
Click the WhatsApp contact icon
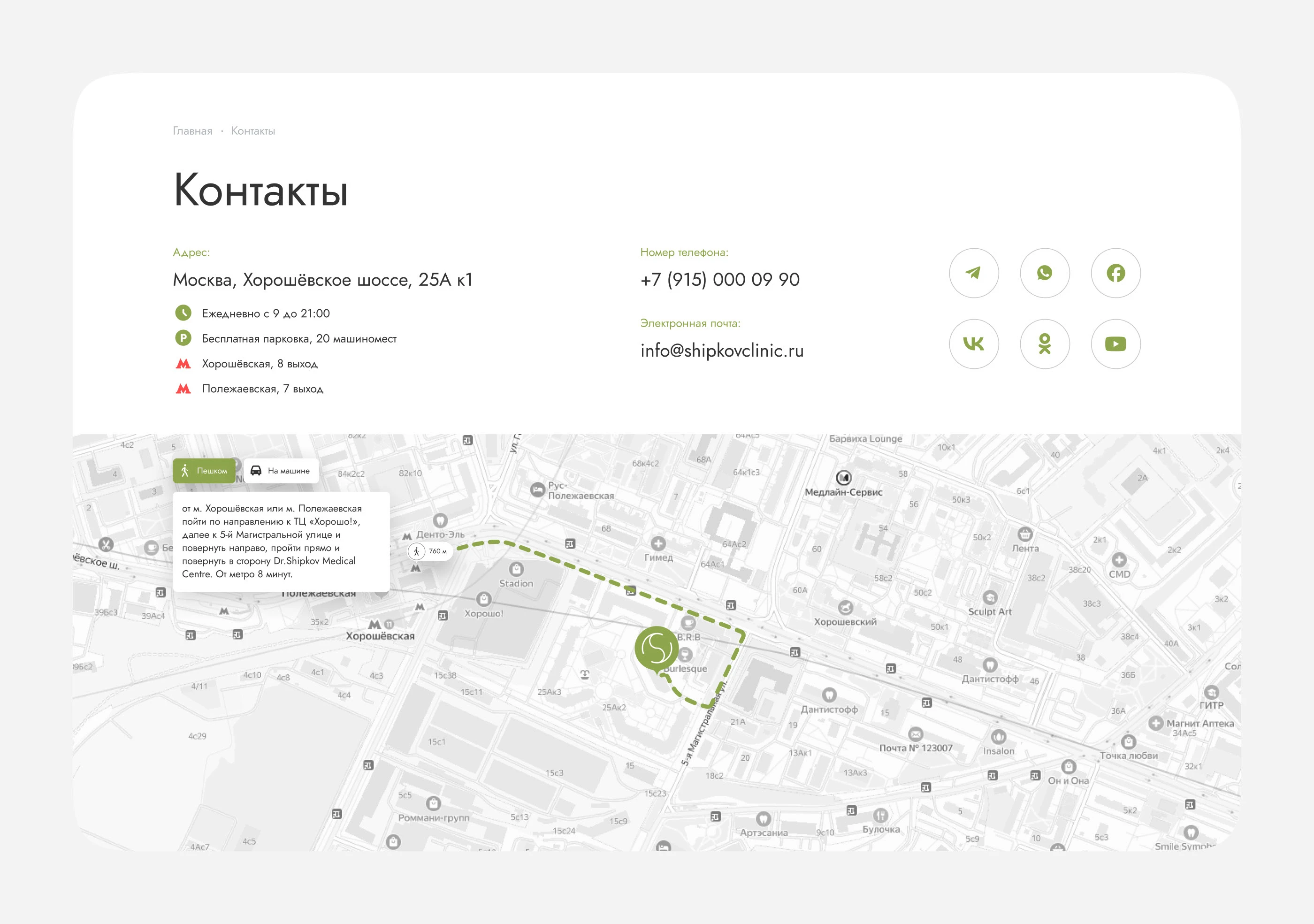point(1045,274)
